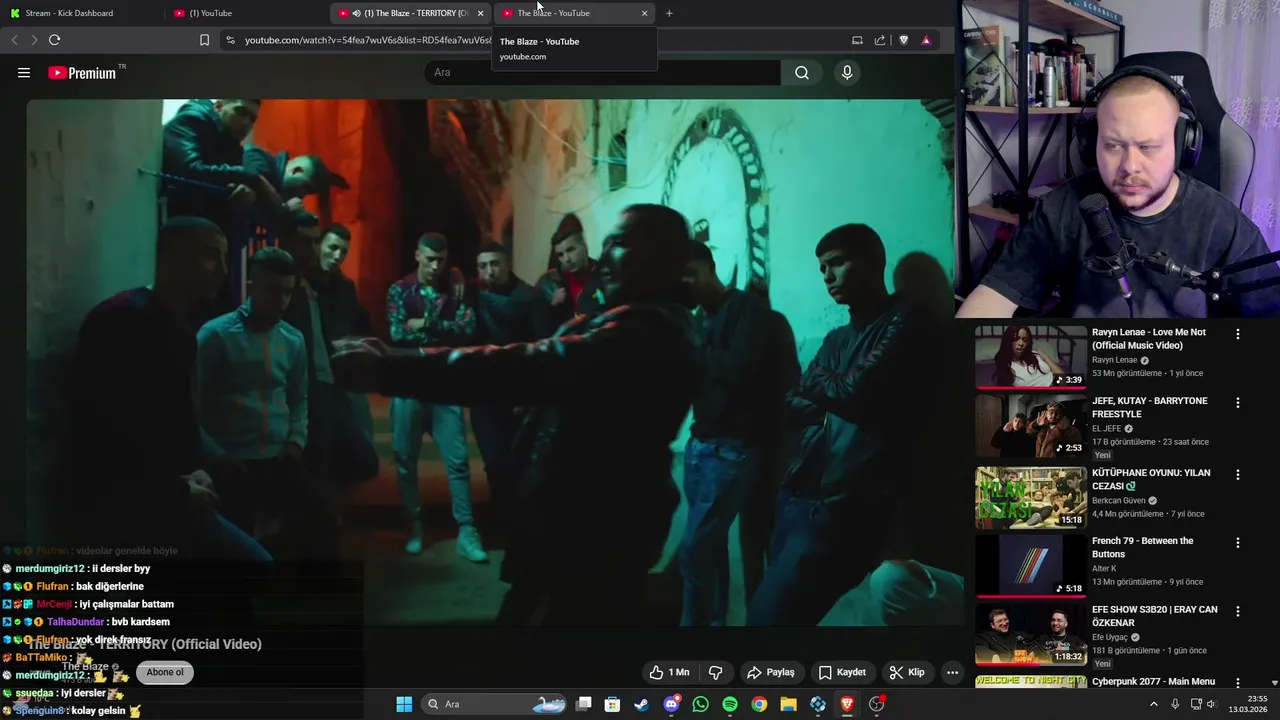Like the video (1 Mn)
The height and width of the screenshot is (720, 1280).
(x=669, y=673)
